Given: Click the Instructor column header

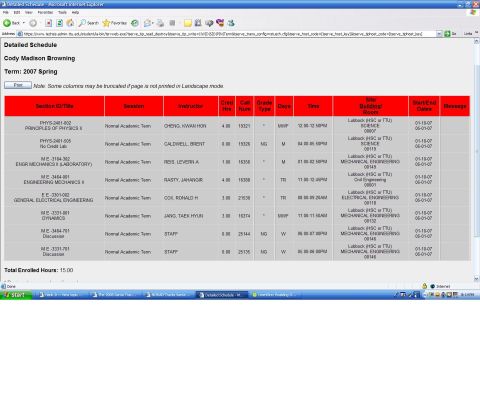Looking at the screenshot, I should pyautogui.click(x=191, y=106).
